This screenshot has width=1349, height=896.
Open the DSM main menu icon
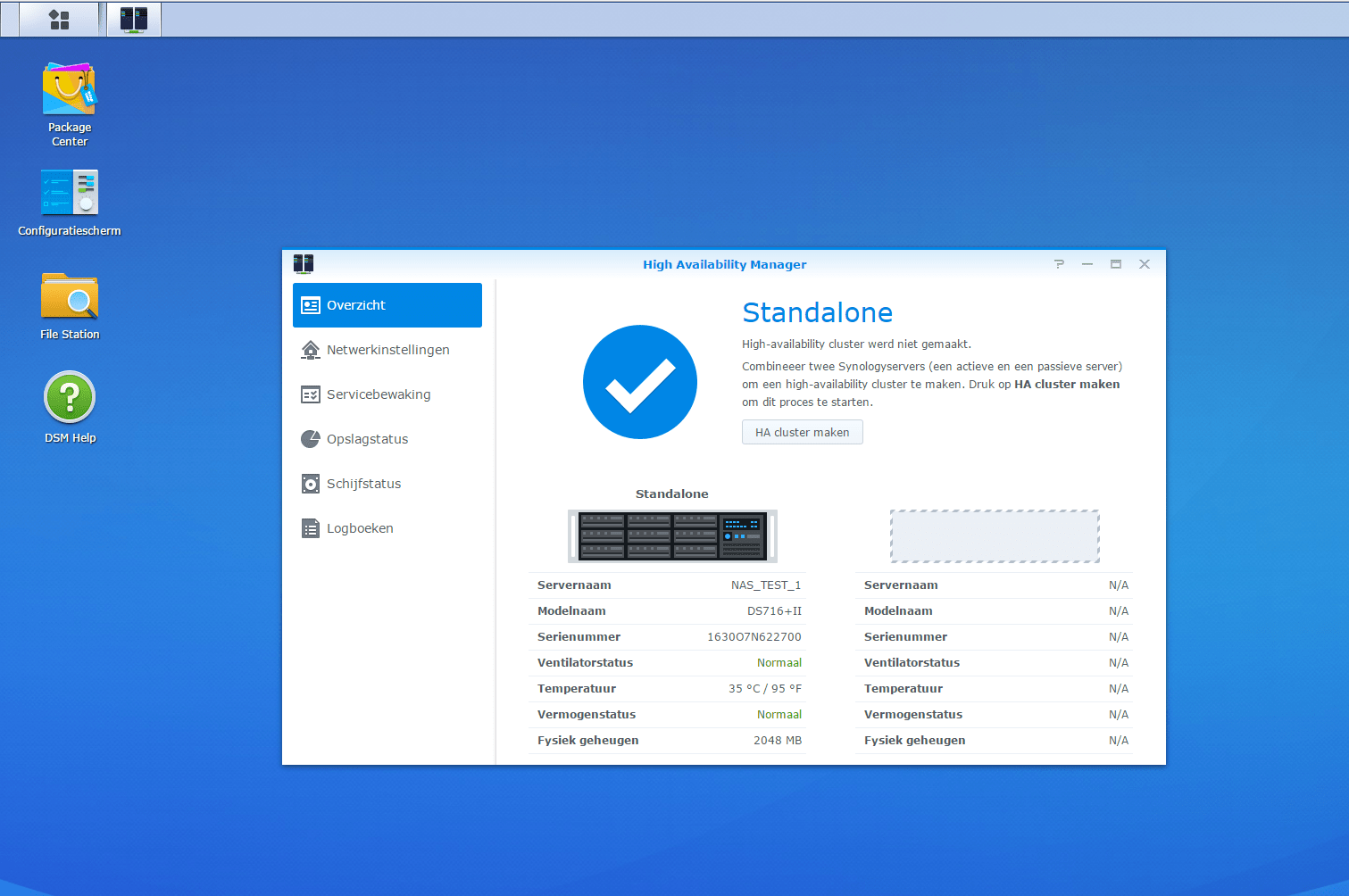pyautogui.click(x=59, y=20)
